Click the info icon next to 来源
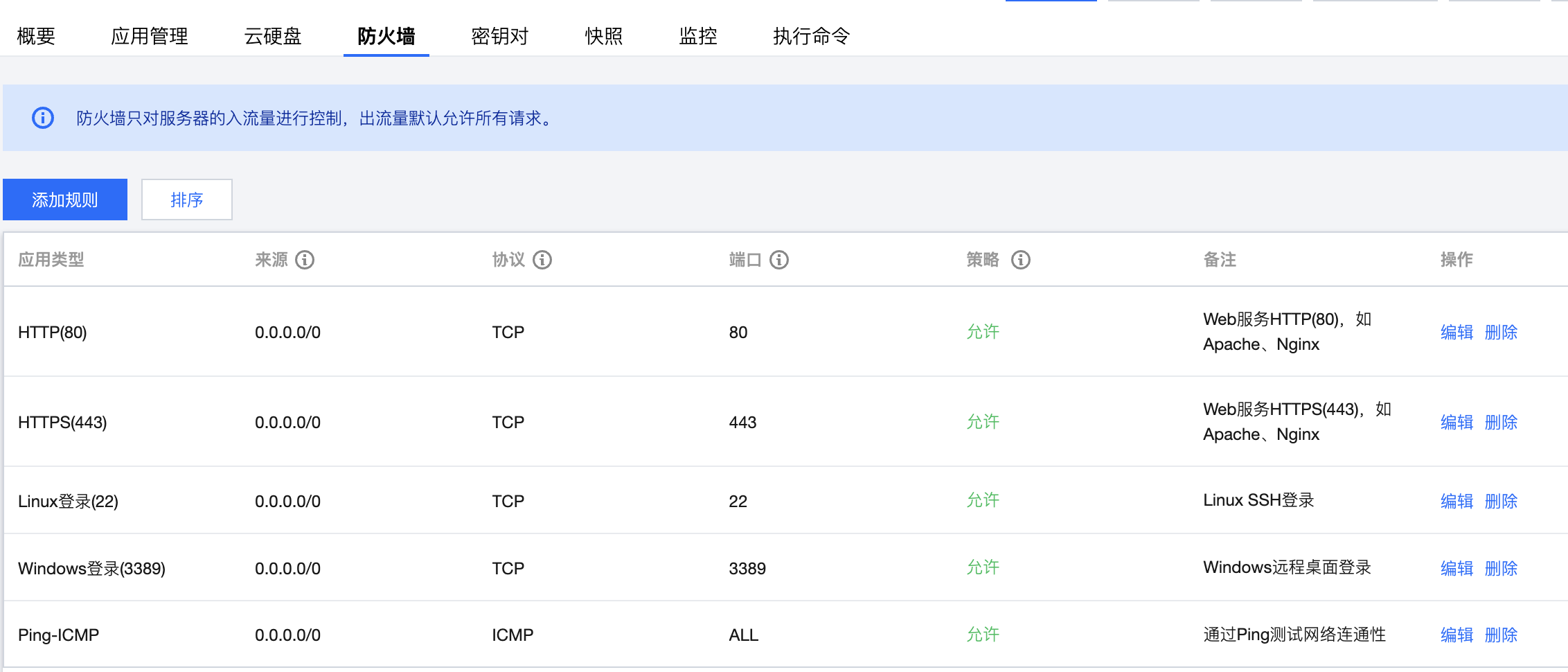Image resolution: width=1568 pixels, height=672 pixels. point(305,260)
